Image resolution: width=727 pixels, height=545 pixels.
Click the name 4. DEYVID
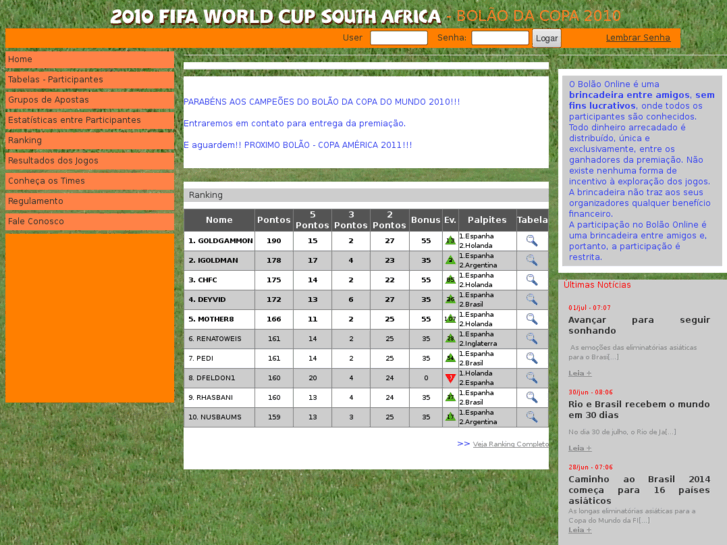click(x=207, y=300)
